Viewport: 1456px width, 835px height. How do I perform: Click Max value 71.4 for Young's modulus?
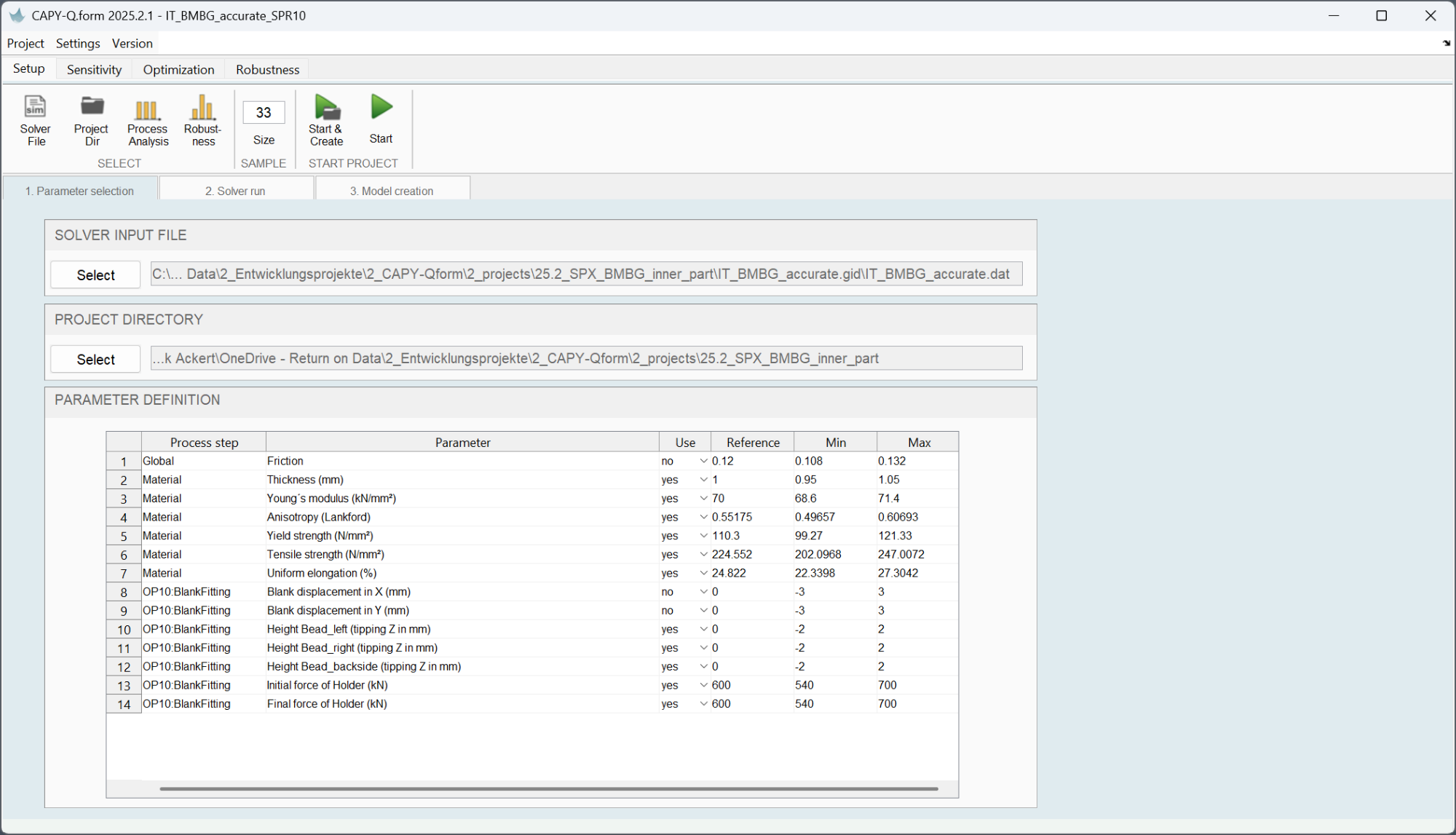tap(917, 499)
